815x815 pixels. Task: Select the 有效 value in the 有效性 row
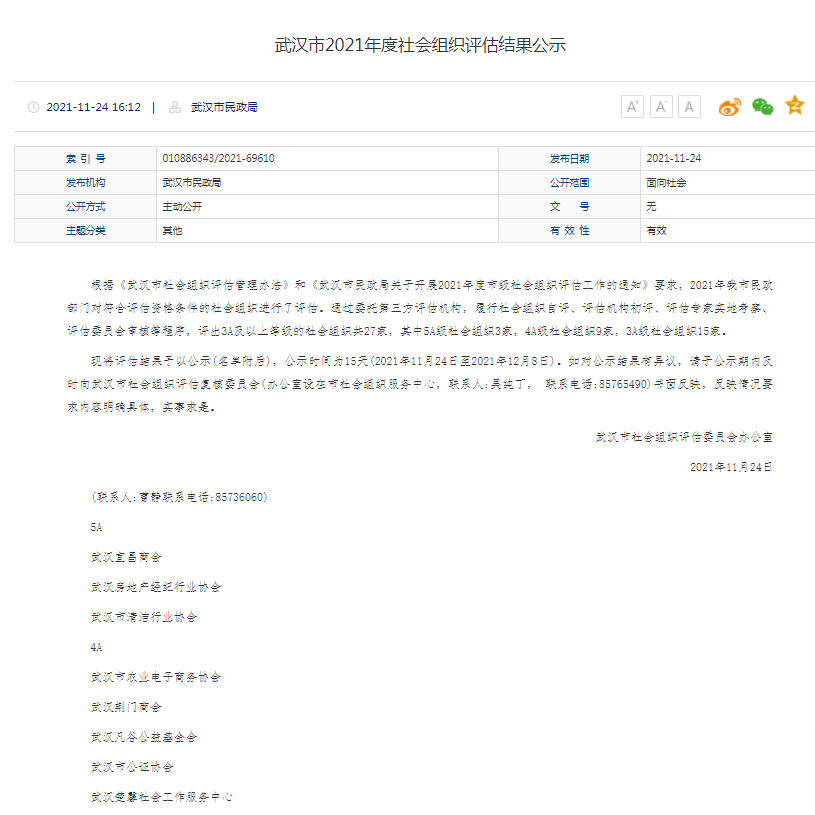pyautogui.click(x=656, y=230)
